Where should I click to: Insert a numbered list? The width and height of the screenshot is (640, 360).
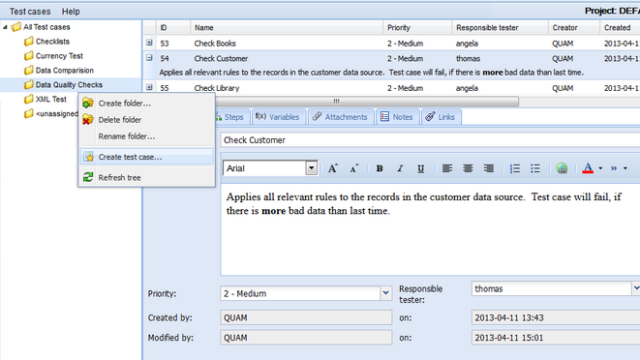coord(515,168)
